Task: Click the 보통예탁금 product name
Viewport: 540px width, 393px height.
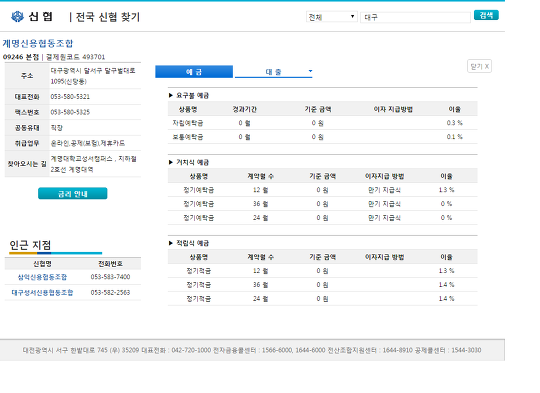Action: [188, 137]
